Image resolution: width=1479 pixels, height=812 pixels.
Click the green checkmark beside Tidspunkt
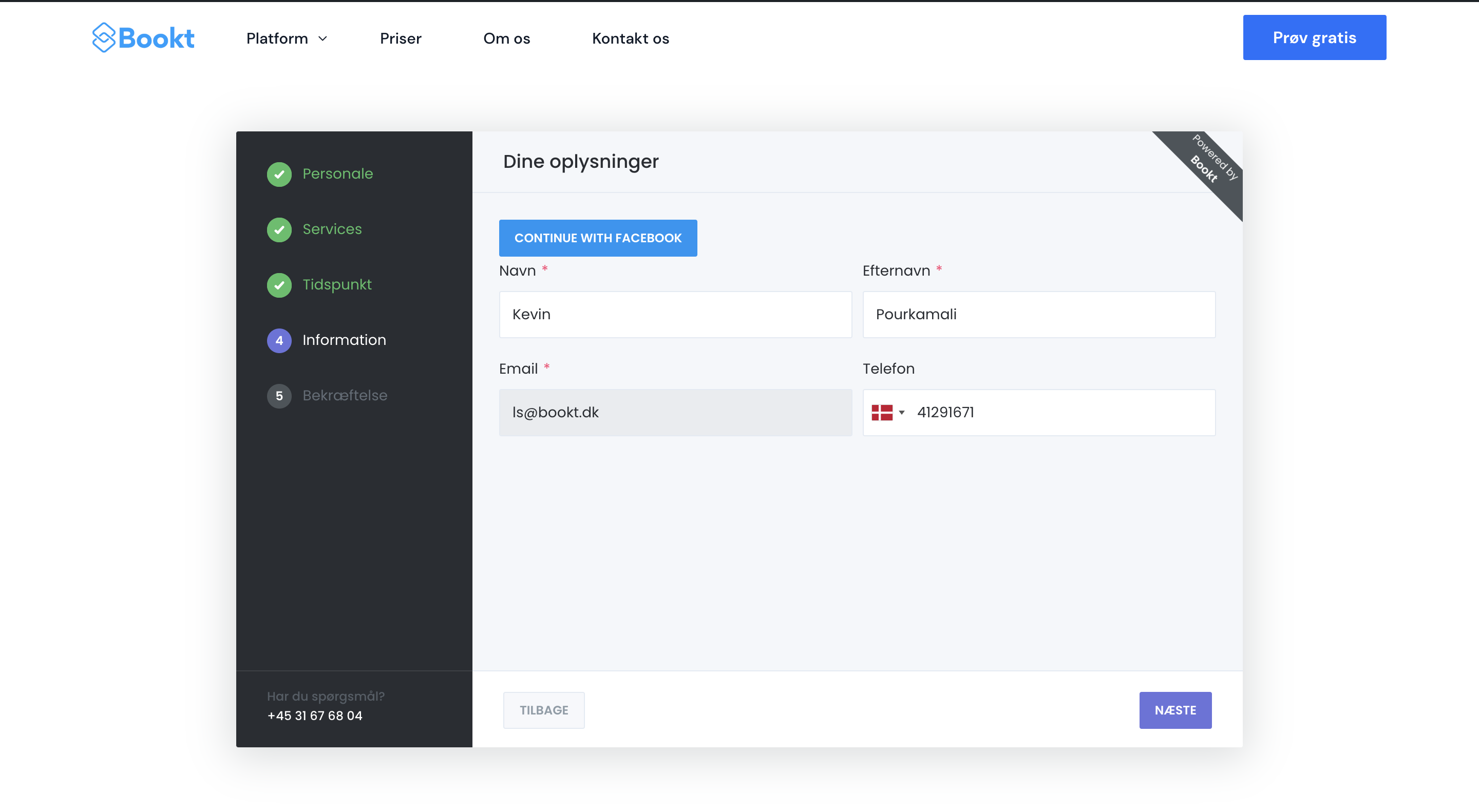(x=279, y=285)
